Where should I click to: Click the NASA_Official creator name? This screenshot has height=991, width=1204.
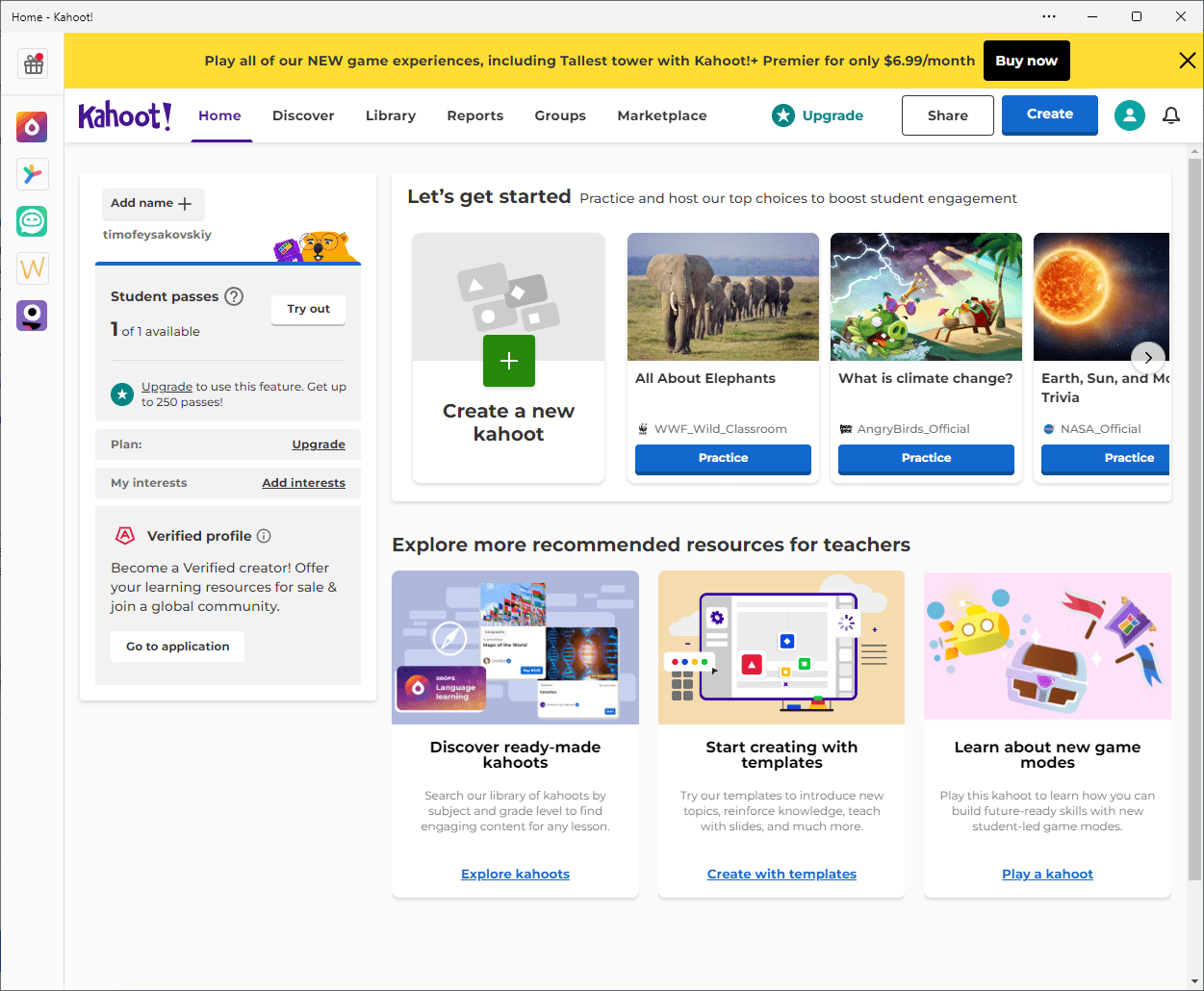coord(1101,429)
